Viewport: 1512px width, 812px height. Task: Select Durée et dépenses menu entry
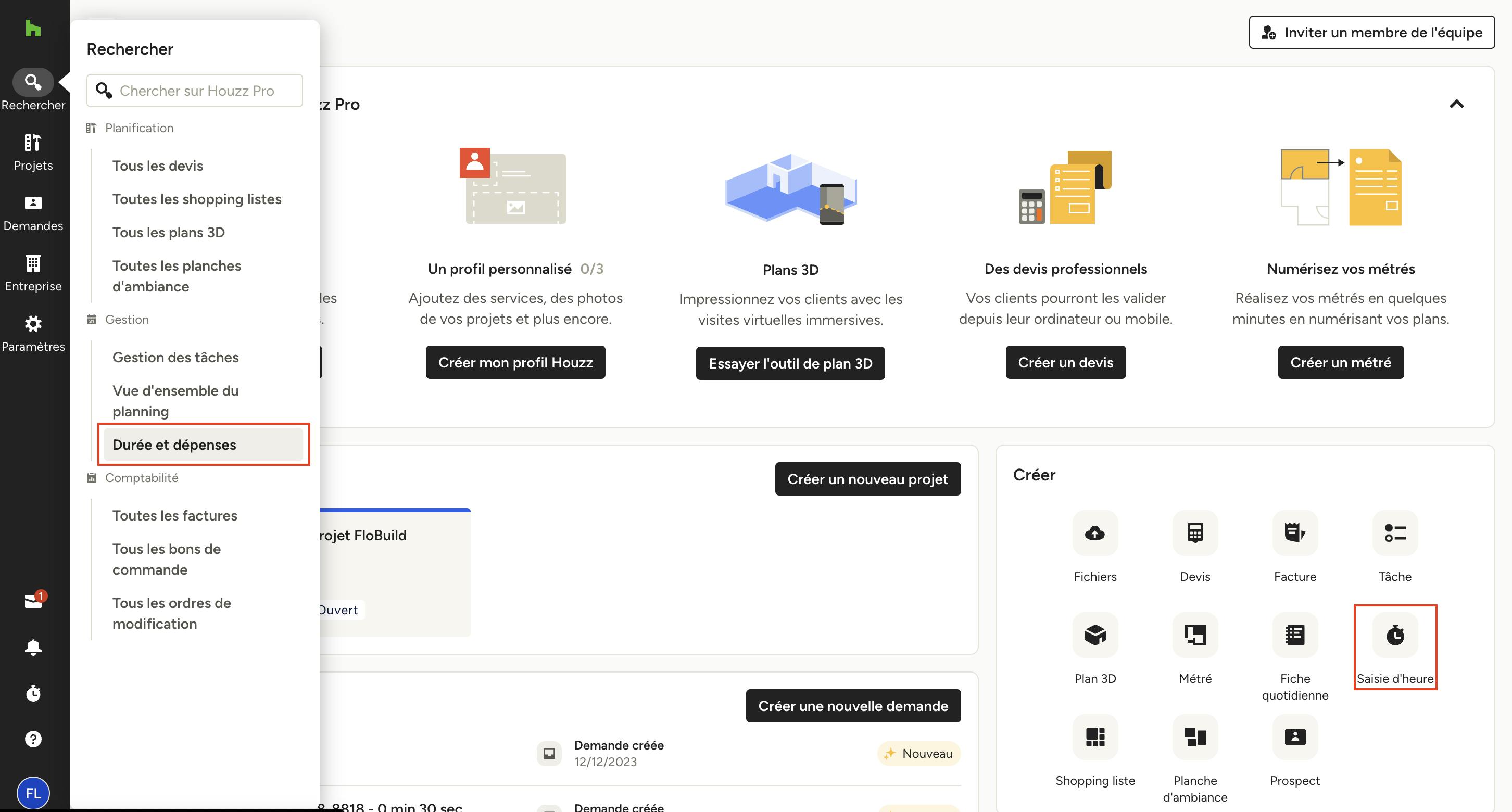203,444
